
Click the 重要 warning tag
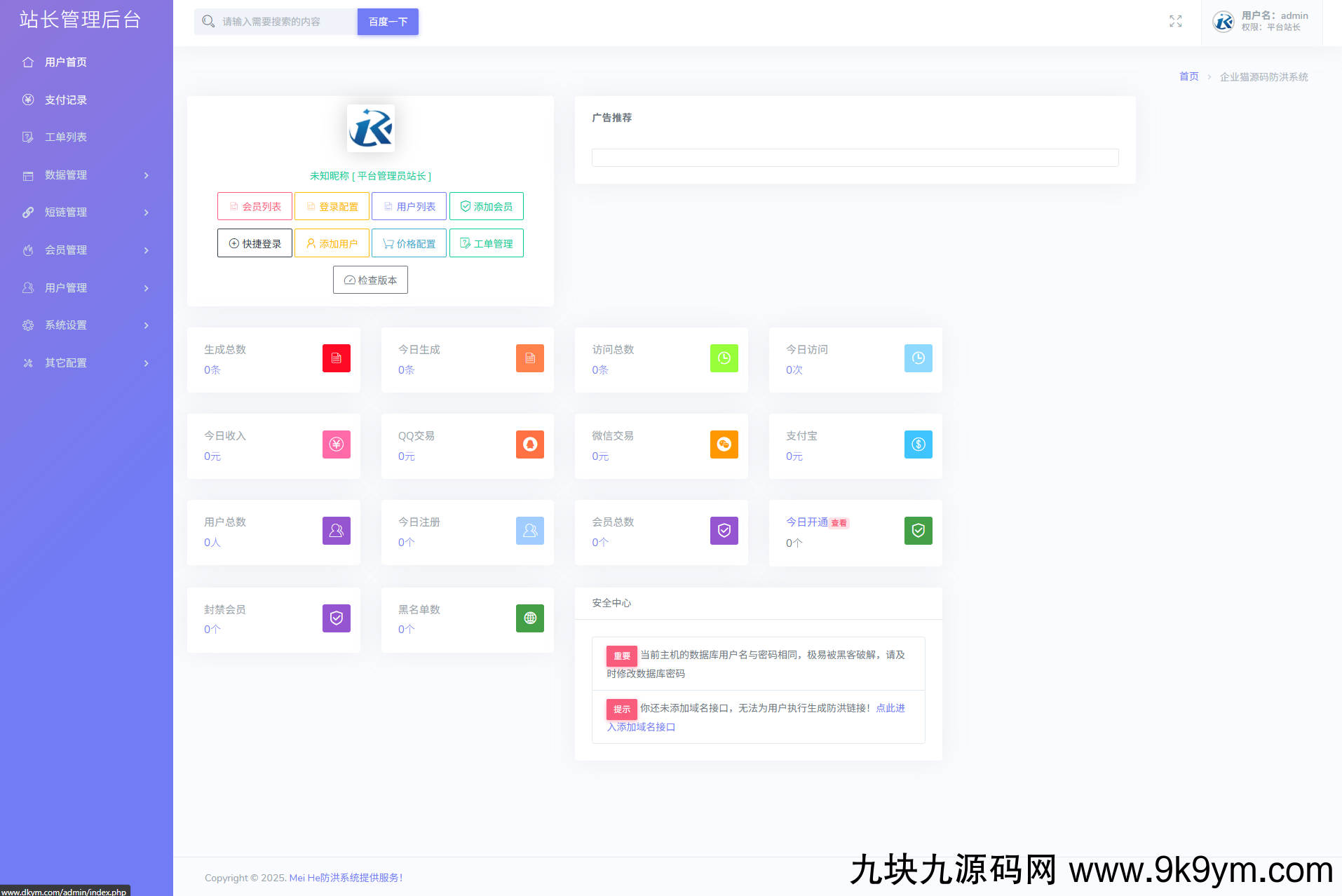(622, 656)
